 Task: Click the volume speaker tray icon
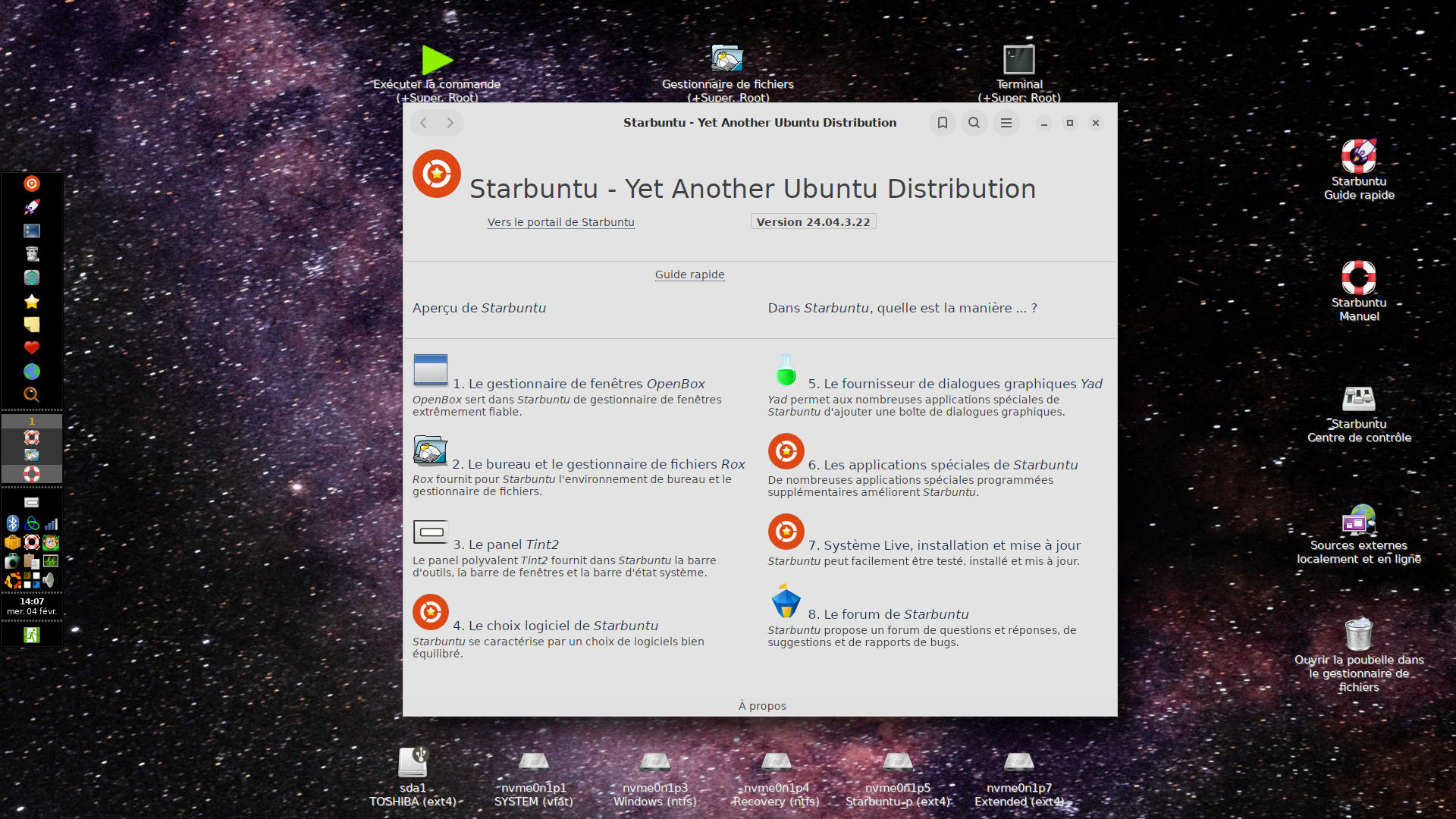click(49, 580)
